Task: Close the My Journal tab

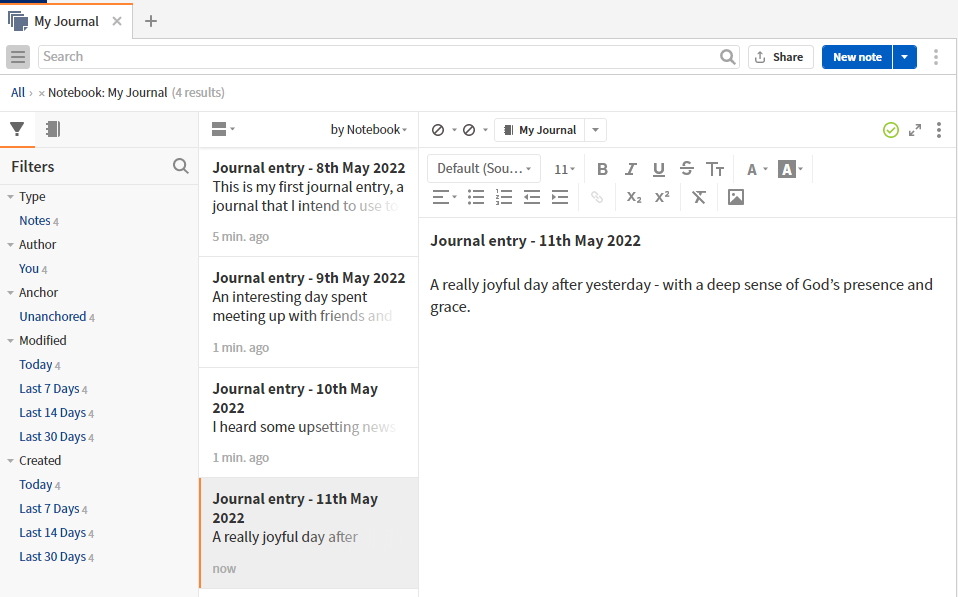Action: coord(117,21)
